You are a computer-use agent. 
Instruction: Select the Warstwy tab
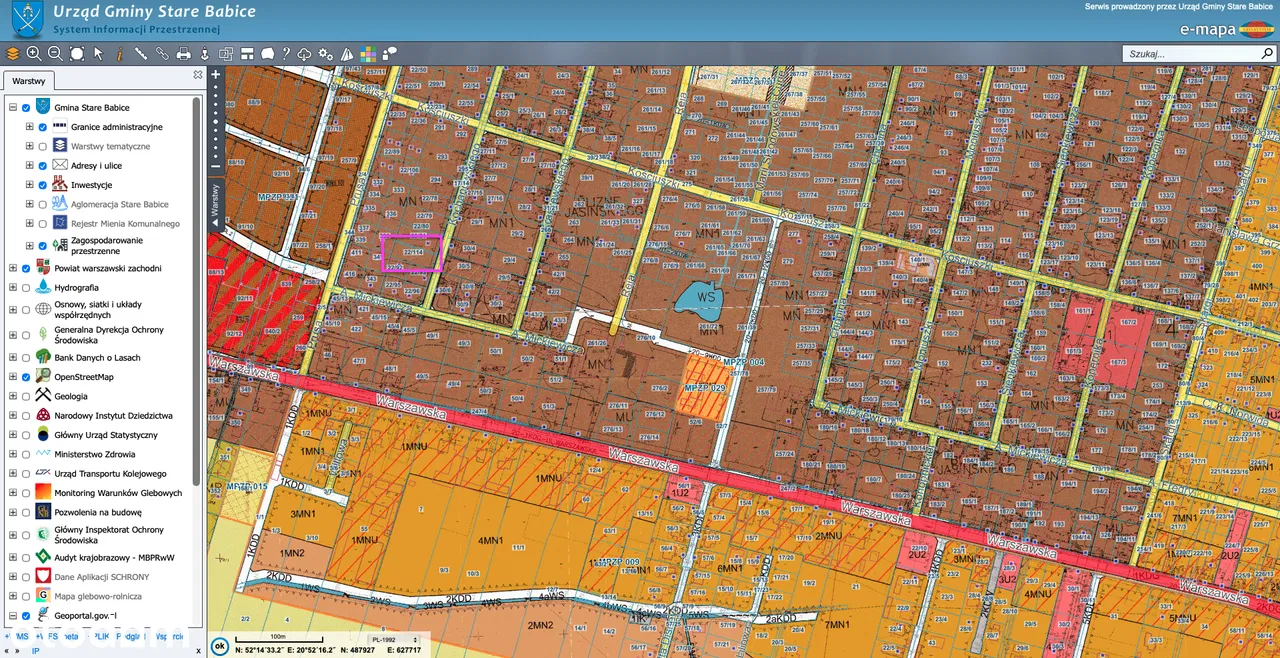pyautogui.click(x=29, y=81)
